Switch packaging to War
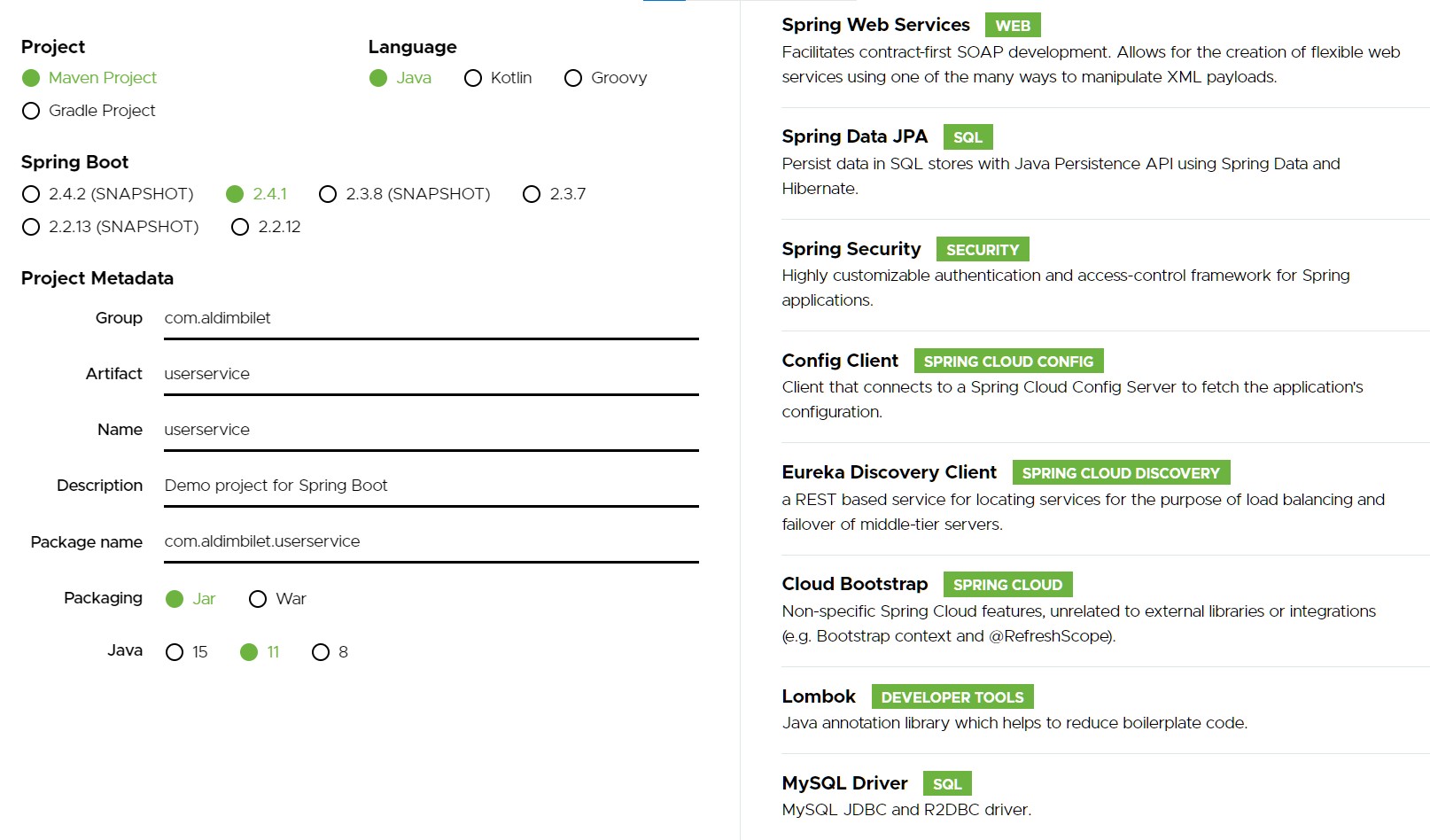This screenshot has height=840, width=1430. point(258,599)
